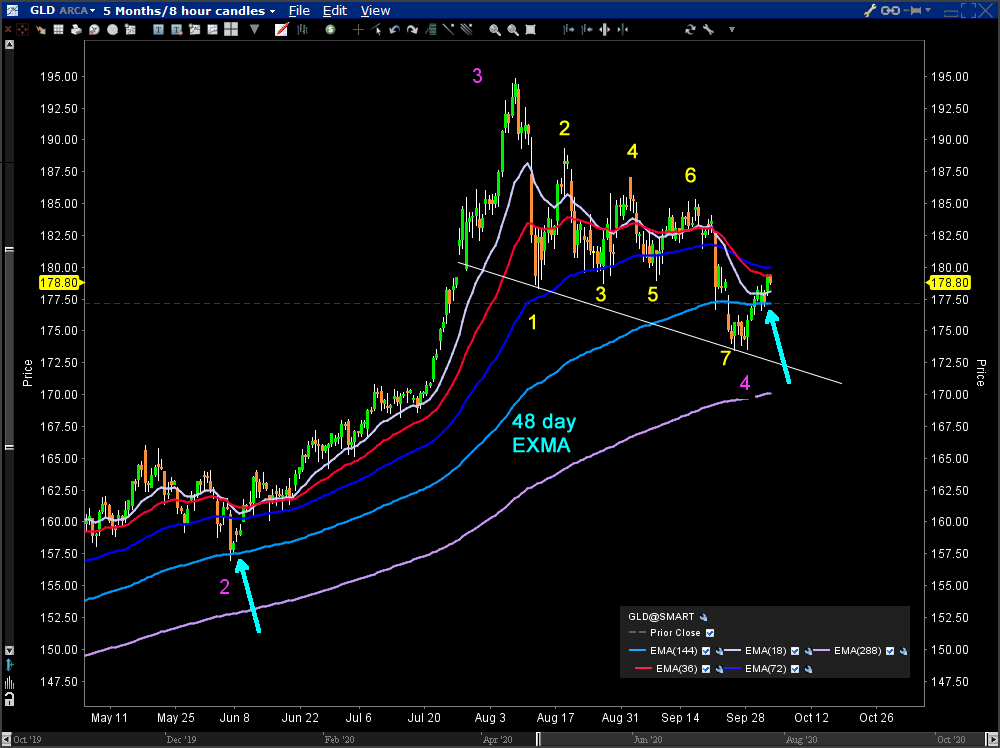
Task: Click the bar-with-right-arrow spacing icon
Action: (x=568, y=29)
